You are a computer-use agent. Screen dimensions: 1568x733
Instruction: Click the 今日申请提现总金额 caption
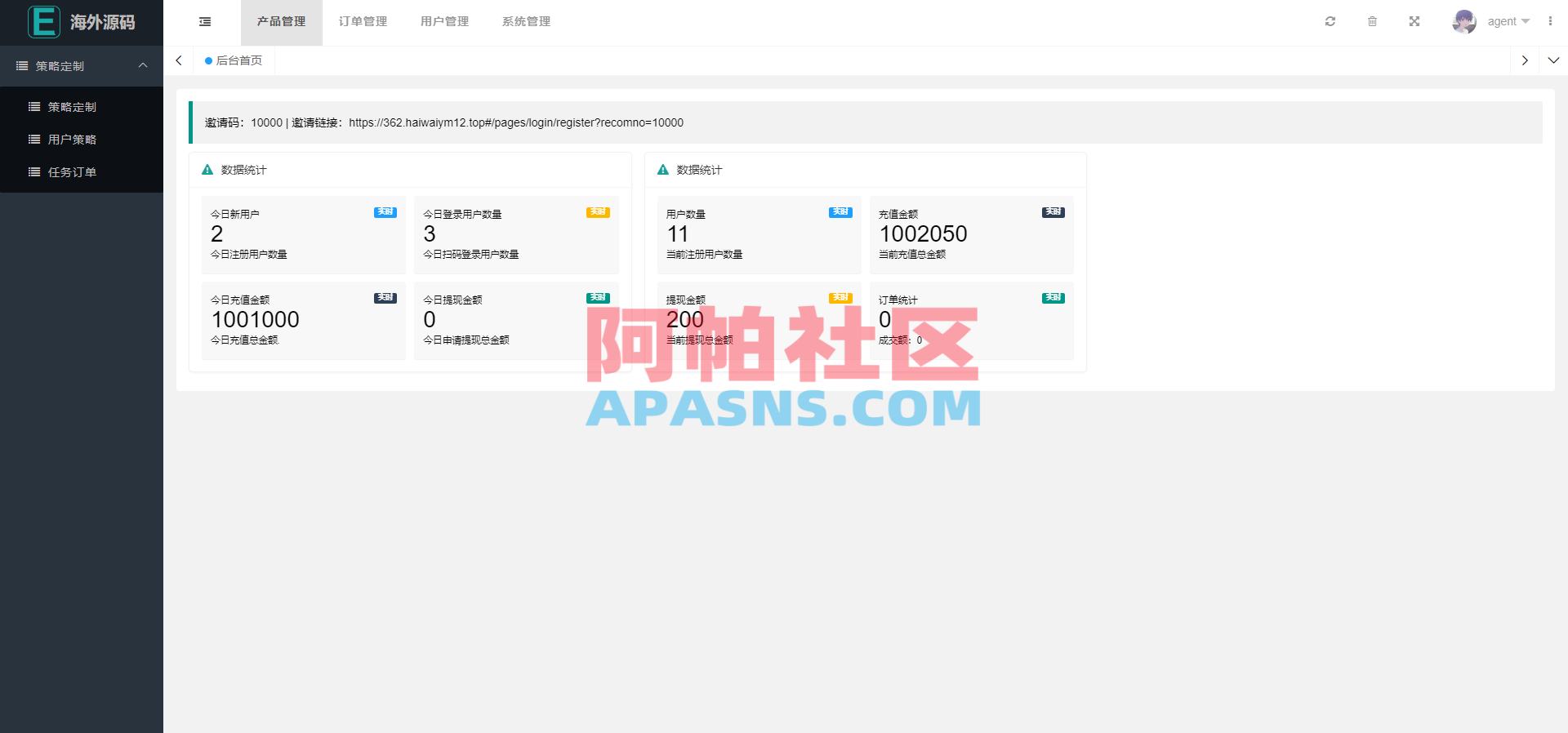[x=466, y=340]
